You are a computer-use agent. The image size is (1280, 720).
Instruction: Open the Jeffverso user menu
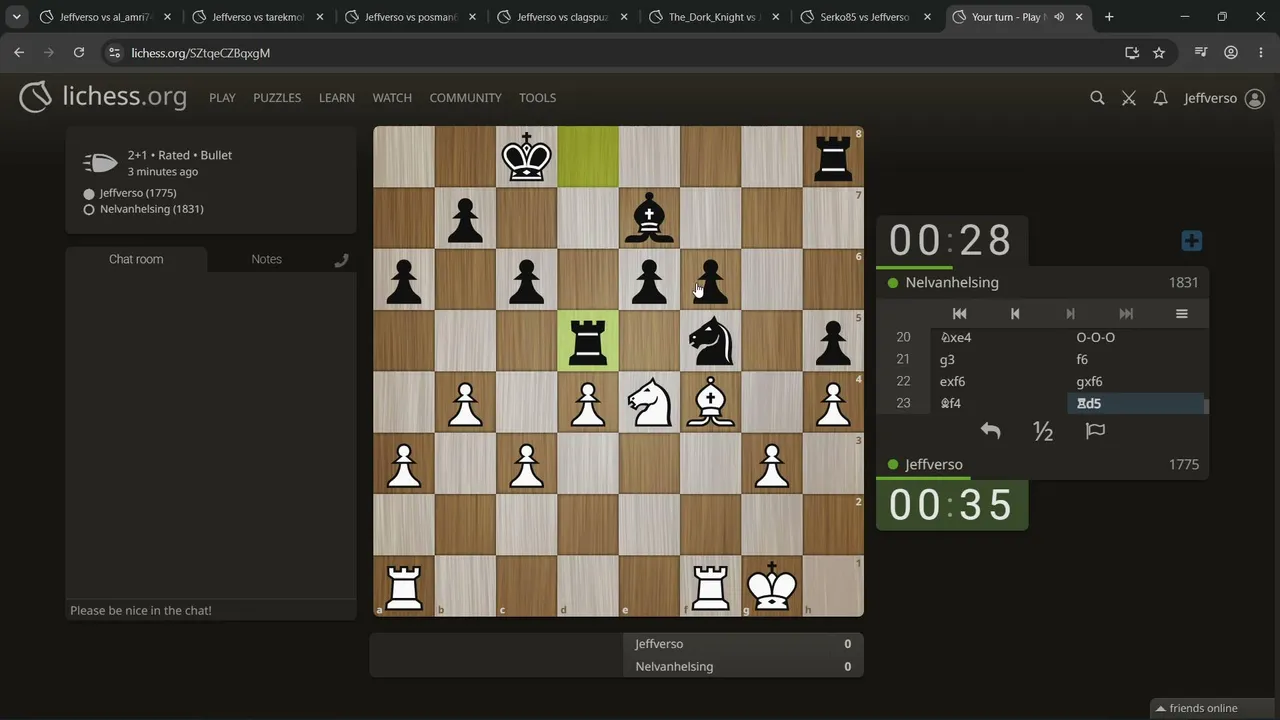[x=1224, y=98]
